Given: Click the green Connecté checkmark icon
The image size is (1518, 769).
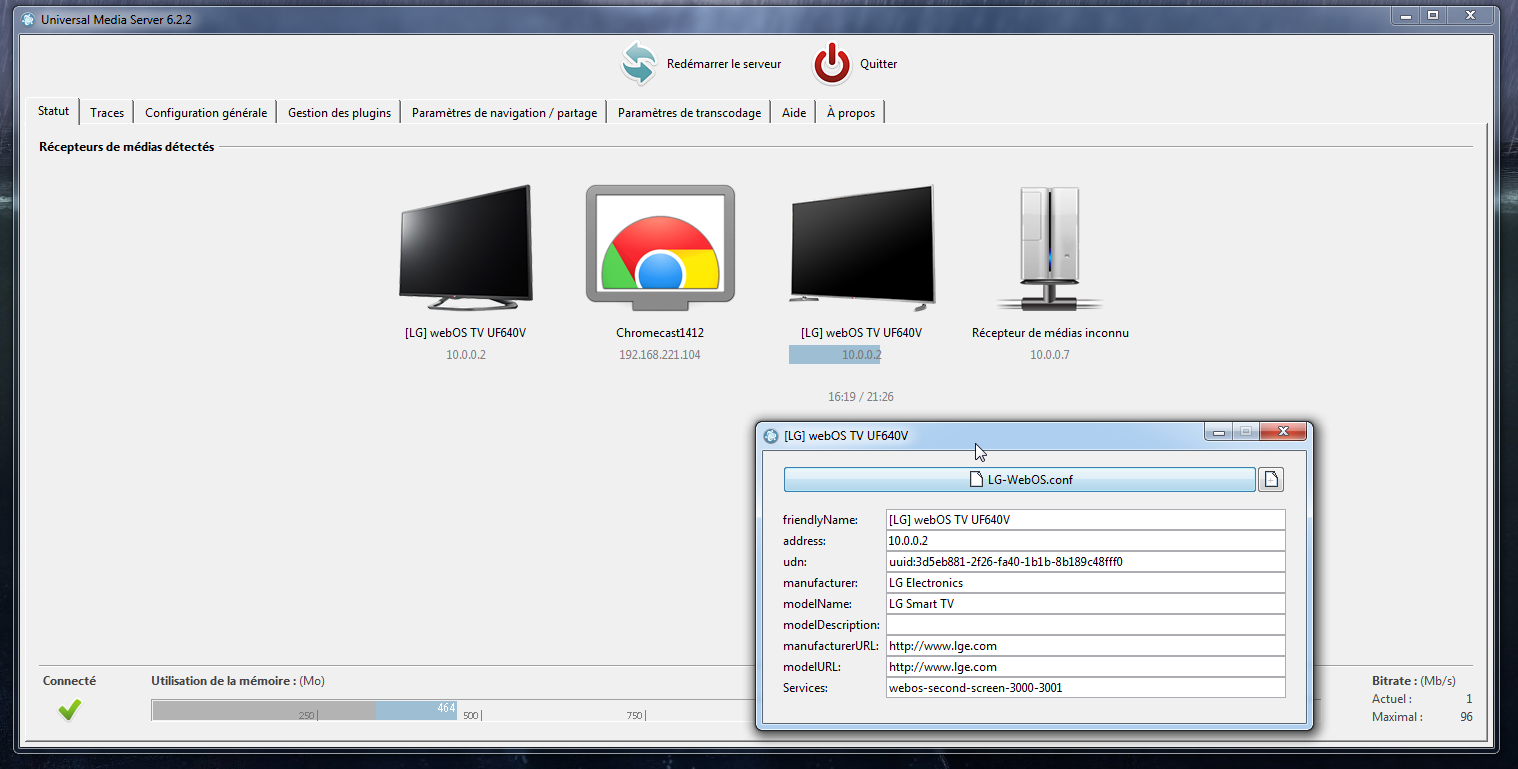Looking at the screenshot, I should point(70,709).
